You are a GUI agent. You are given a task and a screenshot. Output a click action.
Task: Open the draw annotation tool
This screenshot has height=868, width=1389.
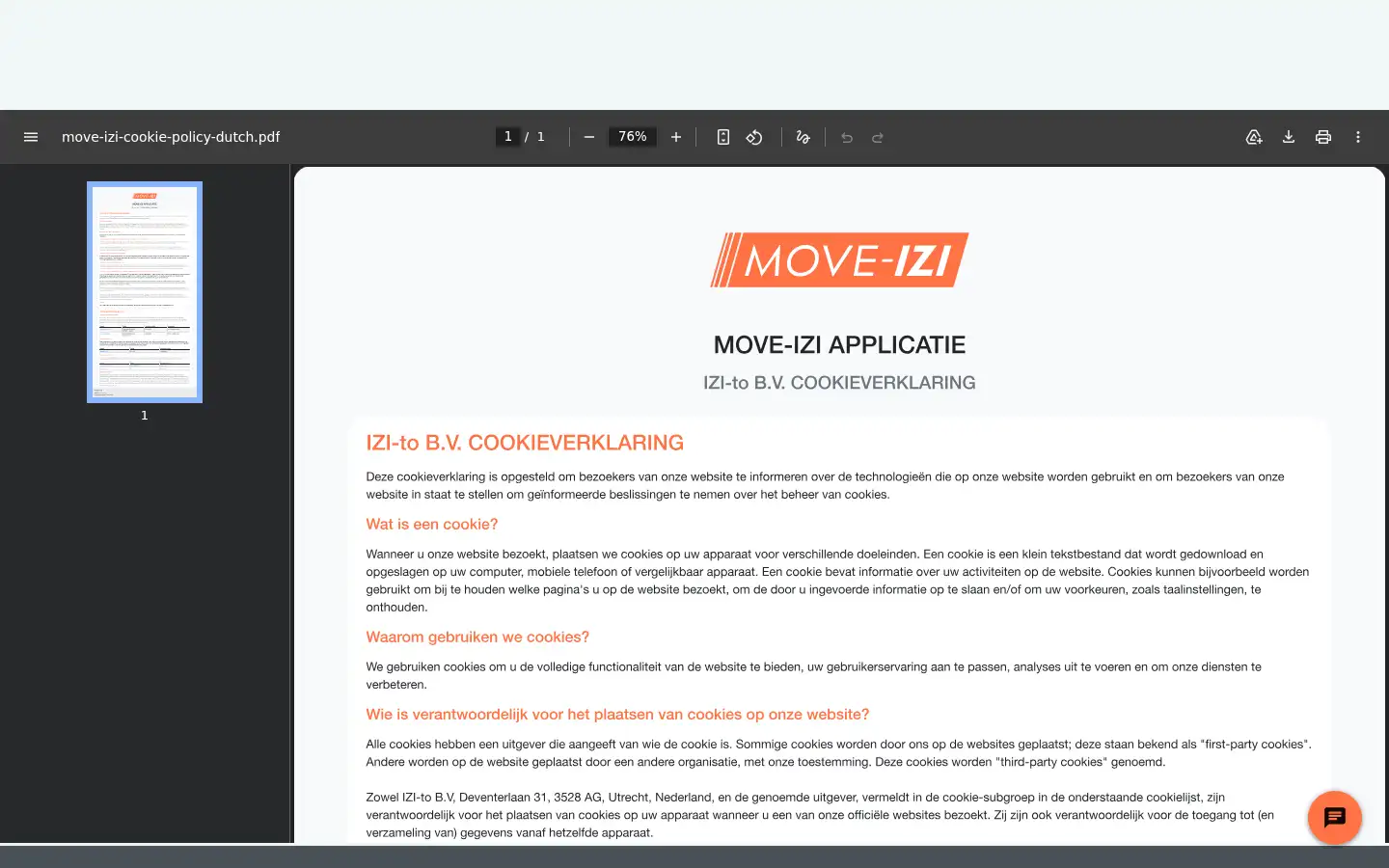click(x=803, y=137)
